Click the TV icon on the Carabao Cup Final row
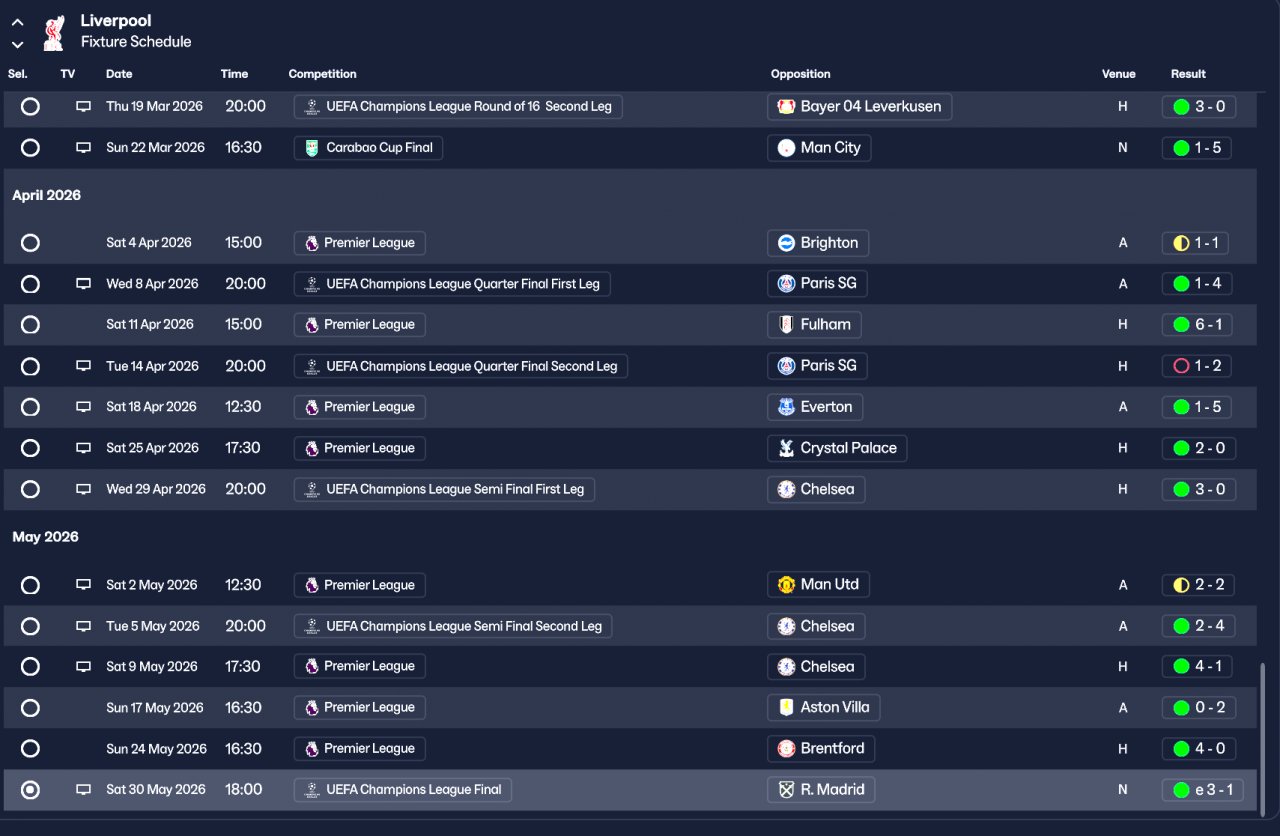 [x=84, y=148]
